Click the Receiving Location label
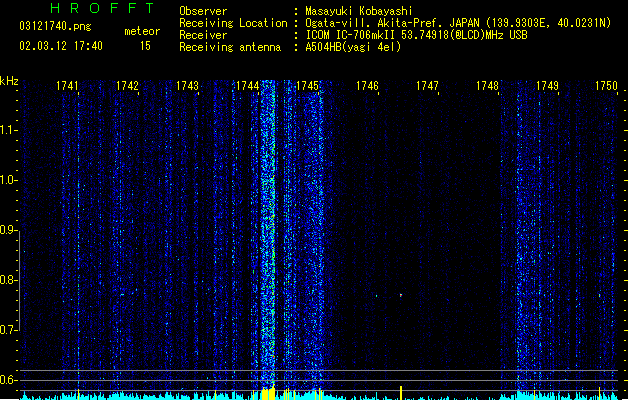This screenshot has height=400, width=629. coord(233,23)
